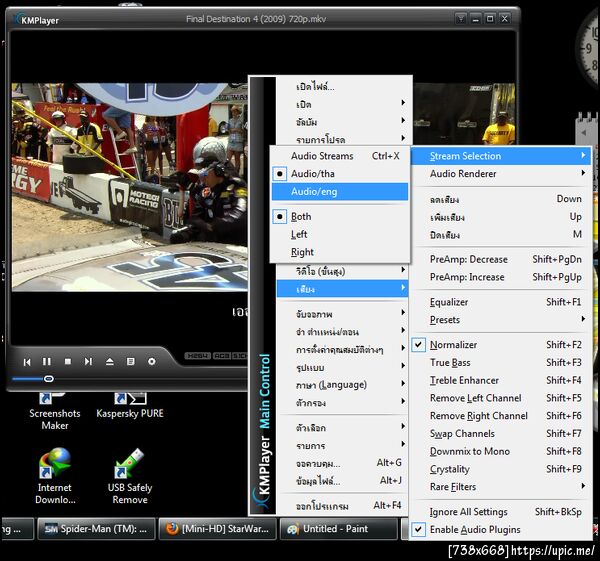Click the Final Destination 4 title text
Image resolution: width=600 pixels, height=561 pixels.
click(x=256, y=19)
